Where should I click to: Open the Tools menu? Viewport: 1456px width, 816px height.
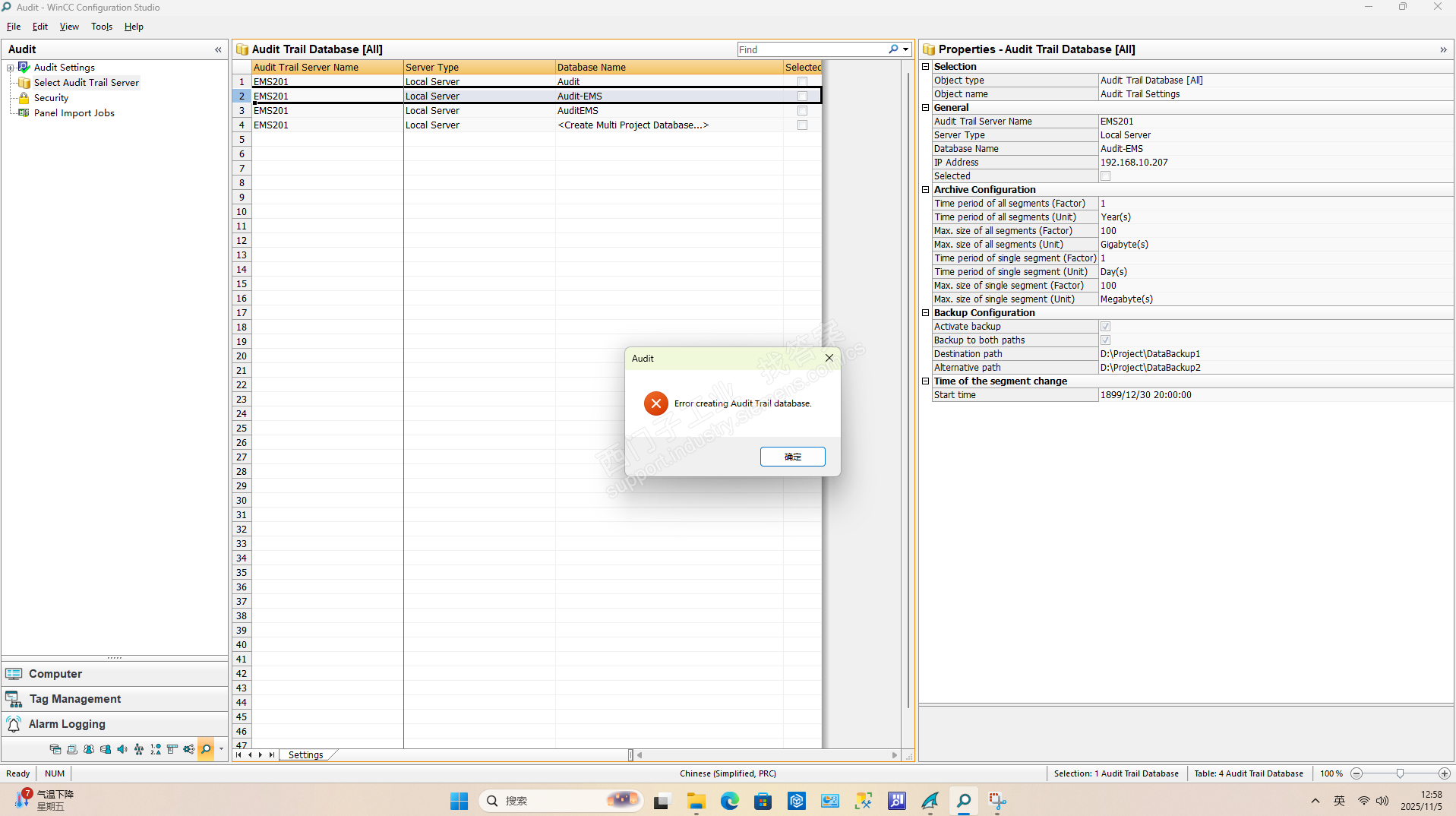pyautogui.click(x=102, y=27)
